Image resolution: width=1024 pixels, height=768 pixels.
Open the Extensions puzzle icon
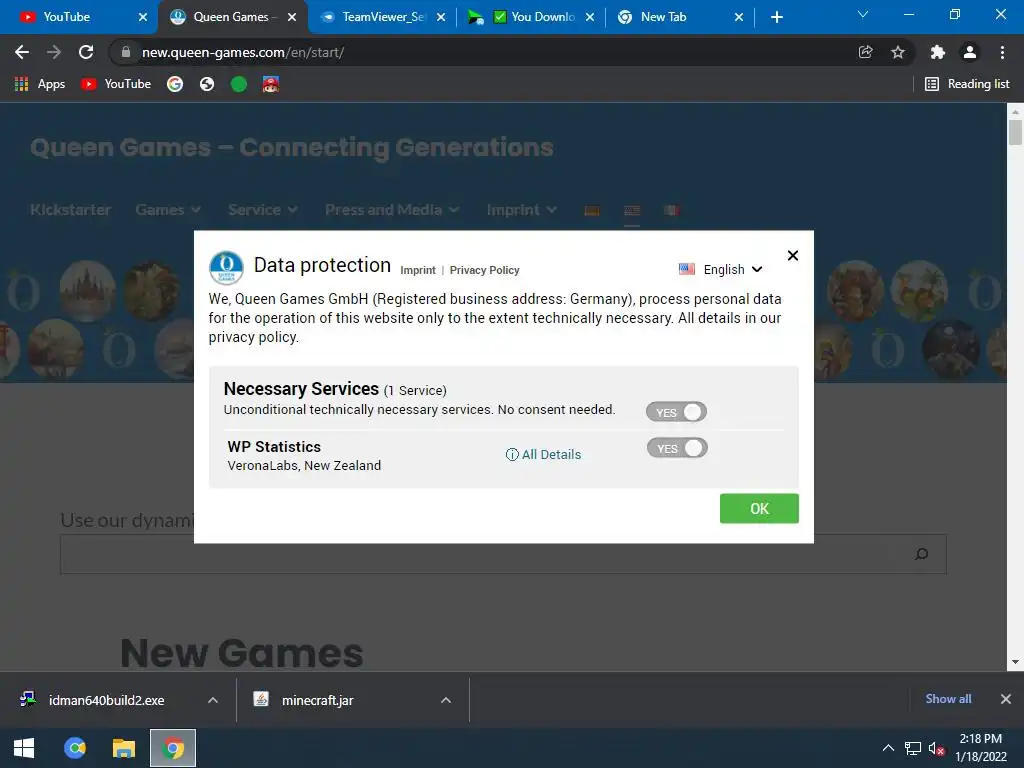point(938,52)
